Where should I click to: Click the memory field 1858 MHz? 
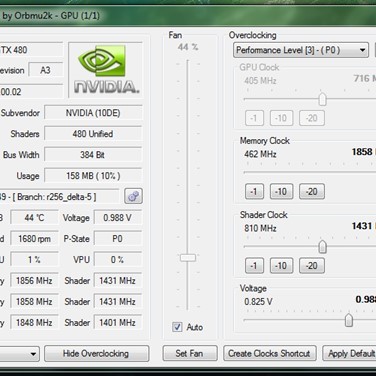pos(34,302)
